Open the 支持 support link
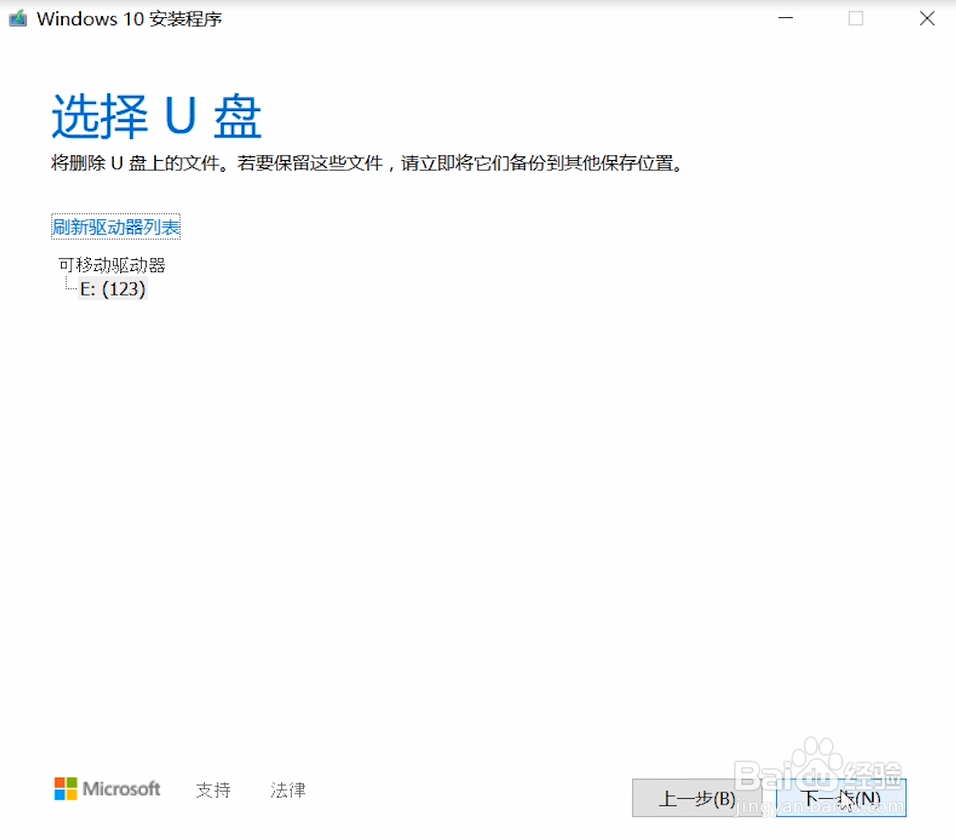 212,790
